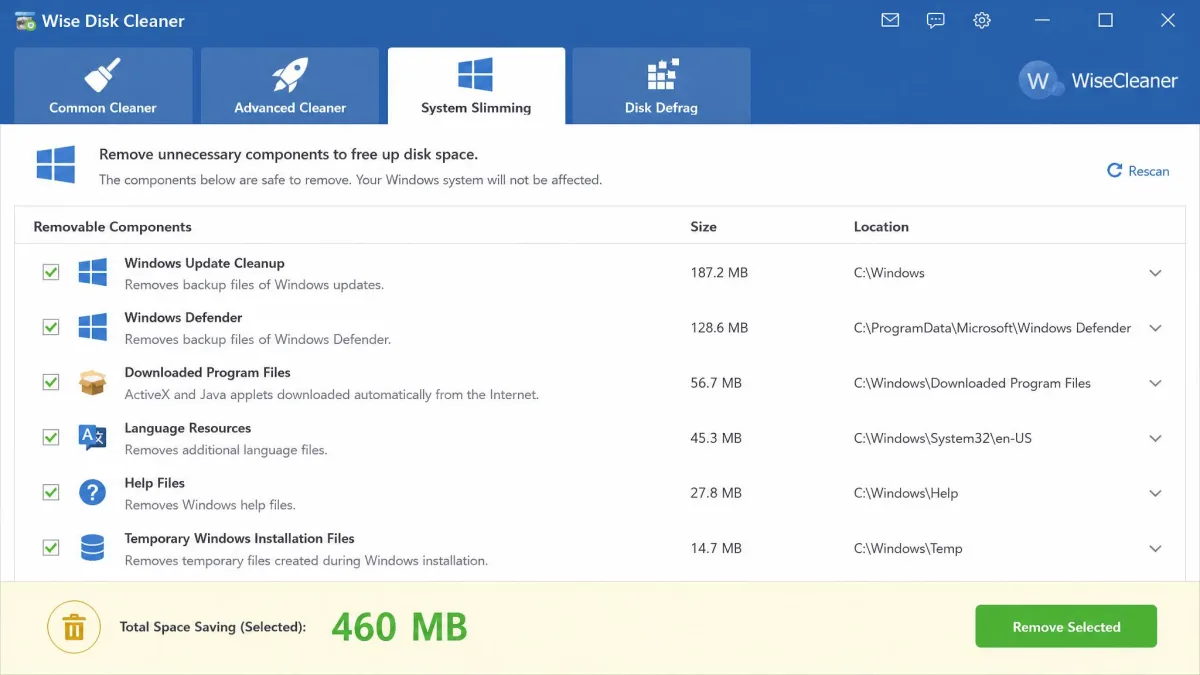Sort by the Size column header

(x=703, y=227)
